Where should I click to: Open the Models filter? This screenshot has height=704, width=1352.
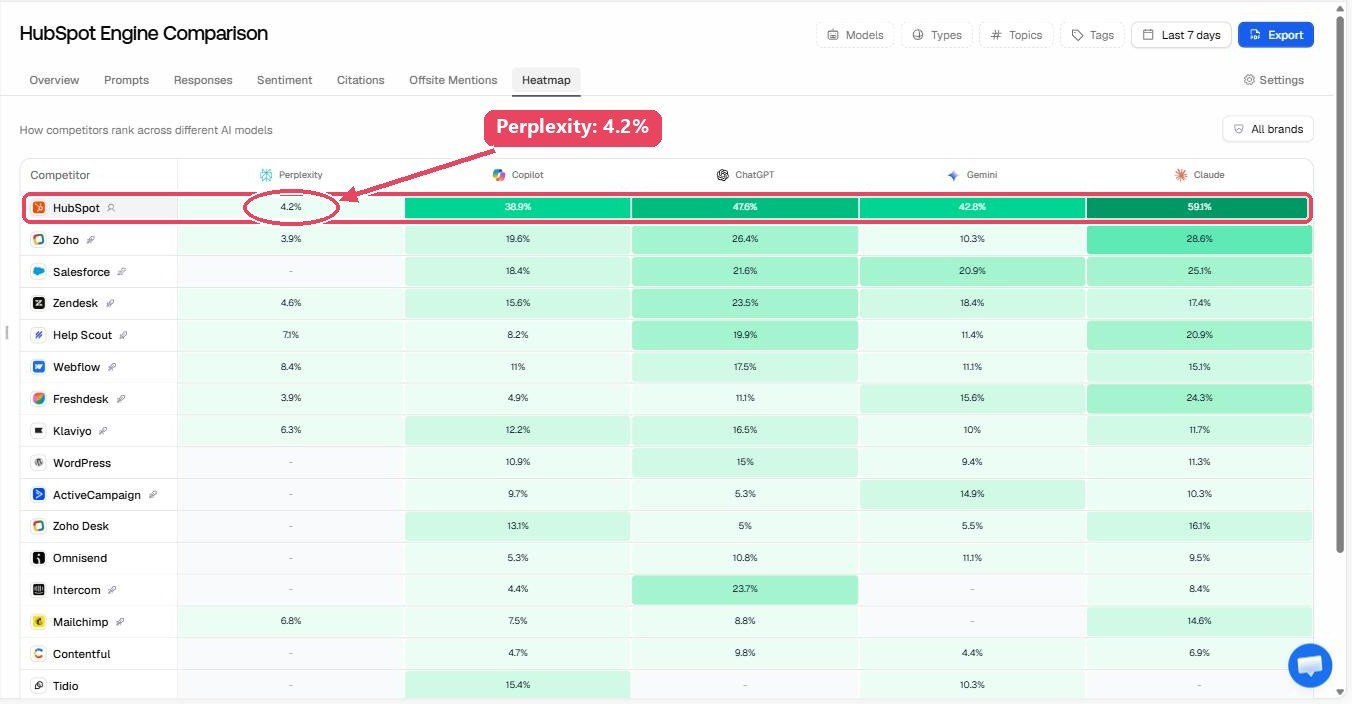coord(855,35)
